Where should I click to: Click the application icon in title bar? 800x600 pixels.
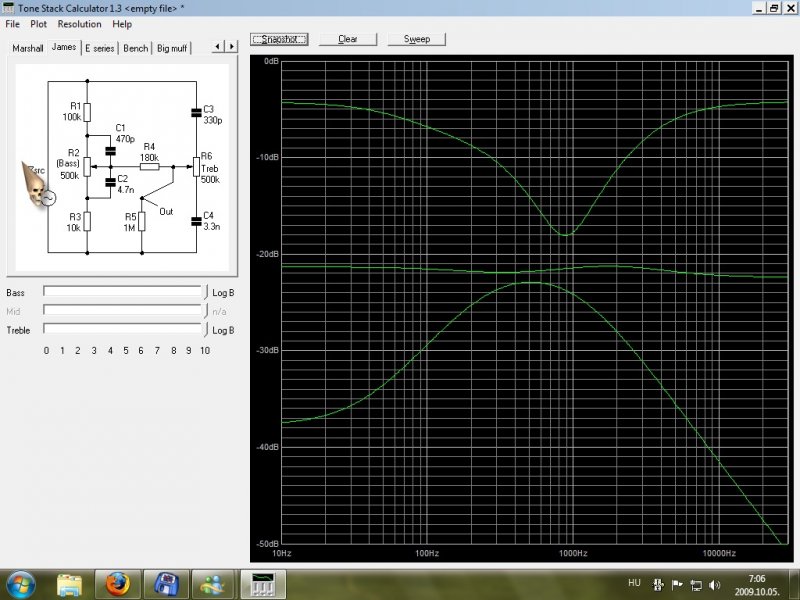[x=8, y=8]
